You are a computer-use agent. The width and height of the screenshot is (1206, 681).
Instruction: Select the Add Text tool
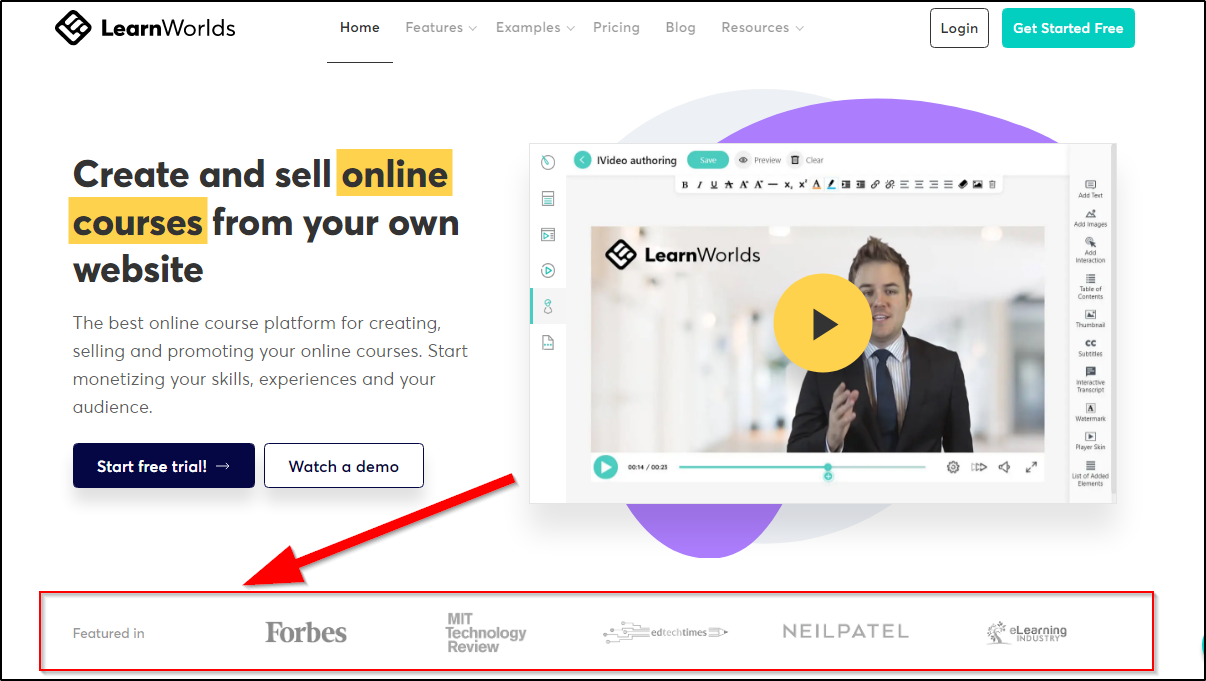(x=1090, y=189)
